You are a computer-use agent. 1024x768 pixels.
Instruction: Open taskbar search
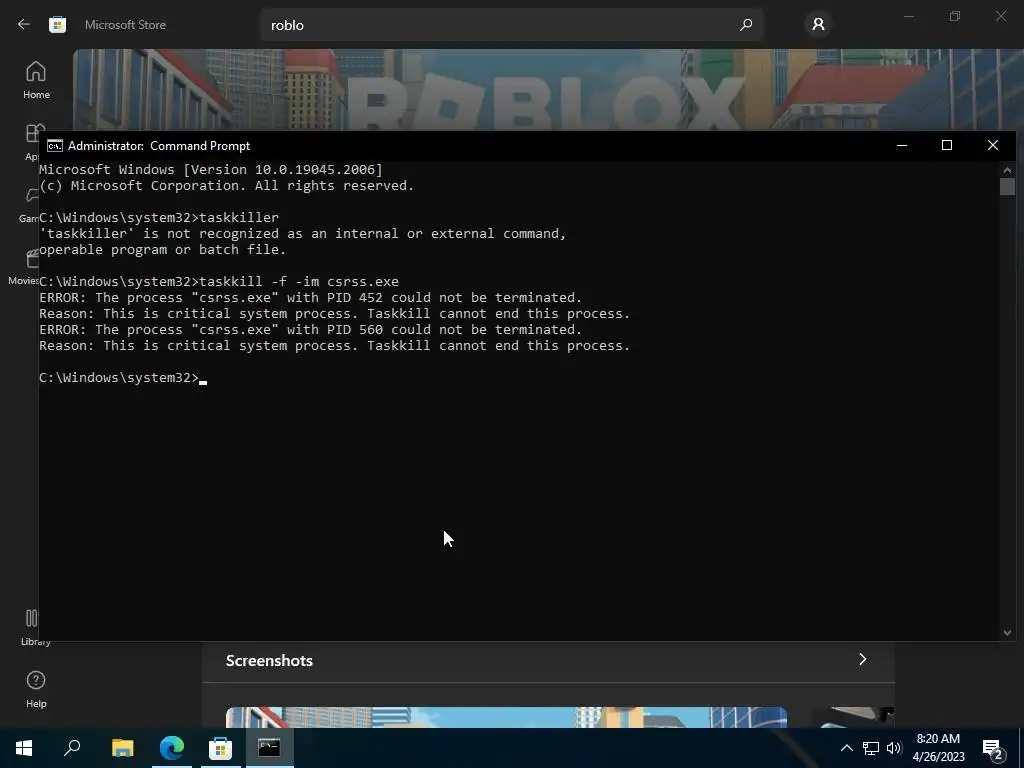pyautogui.click(x=72, y=748)
